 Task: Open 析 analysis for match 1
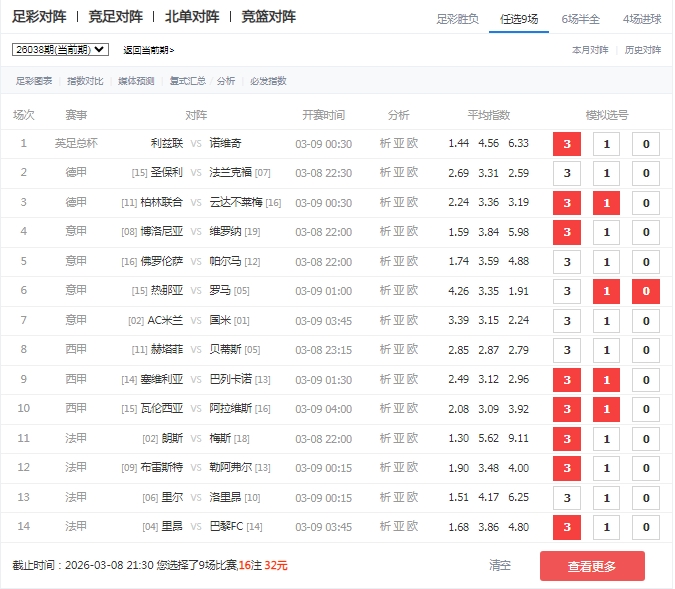pos(387,143)
